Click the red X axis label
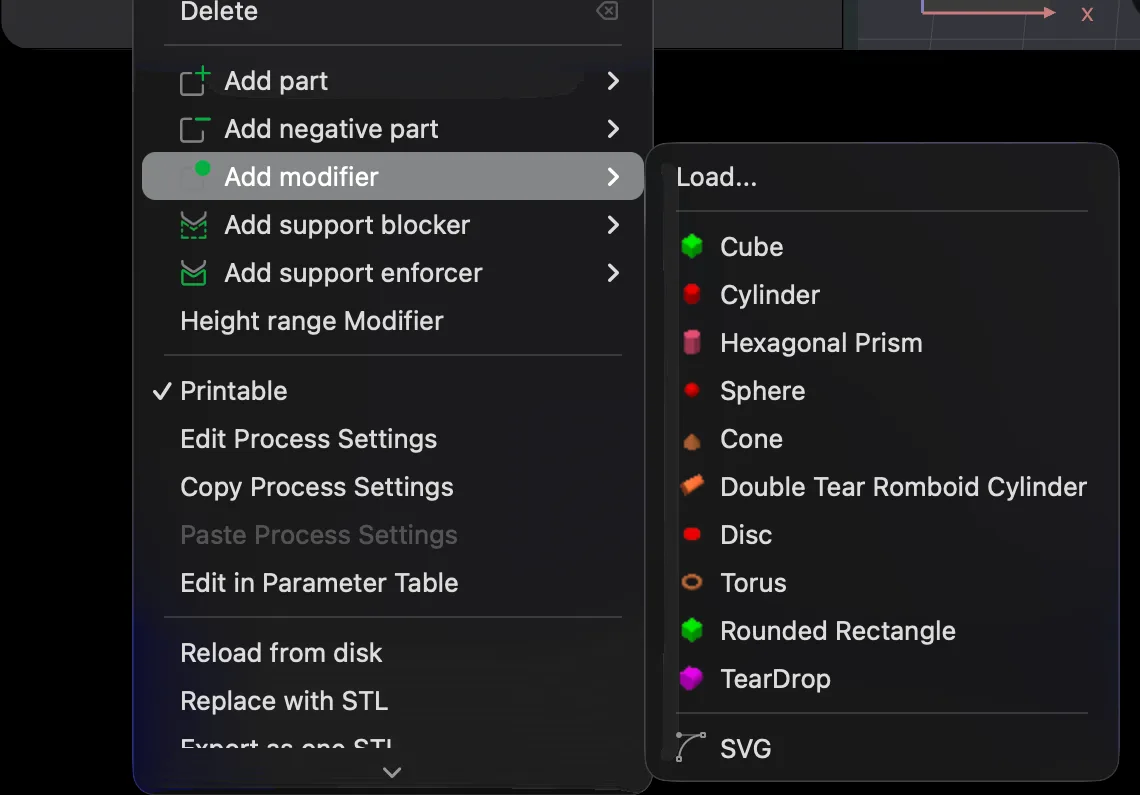This screenshot has height=795, width=1140. 1087,15
